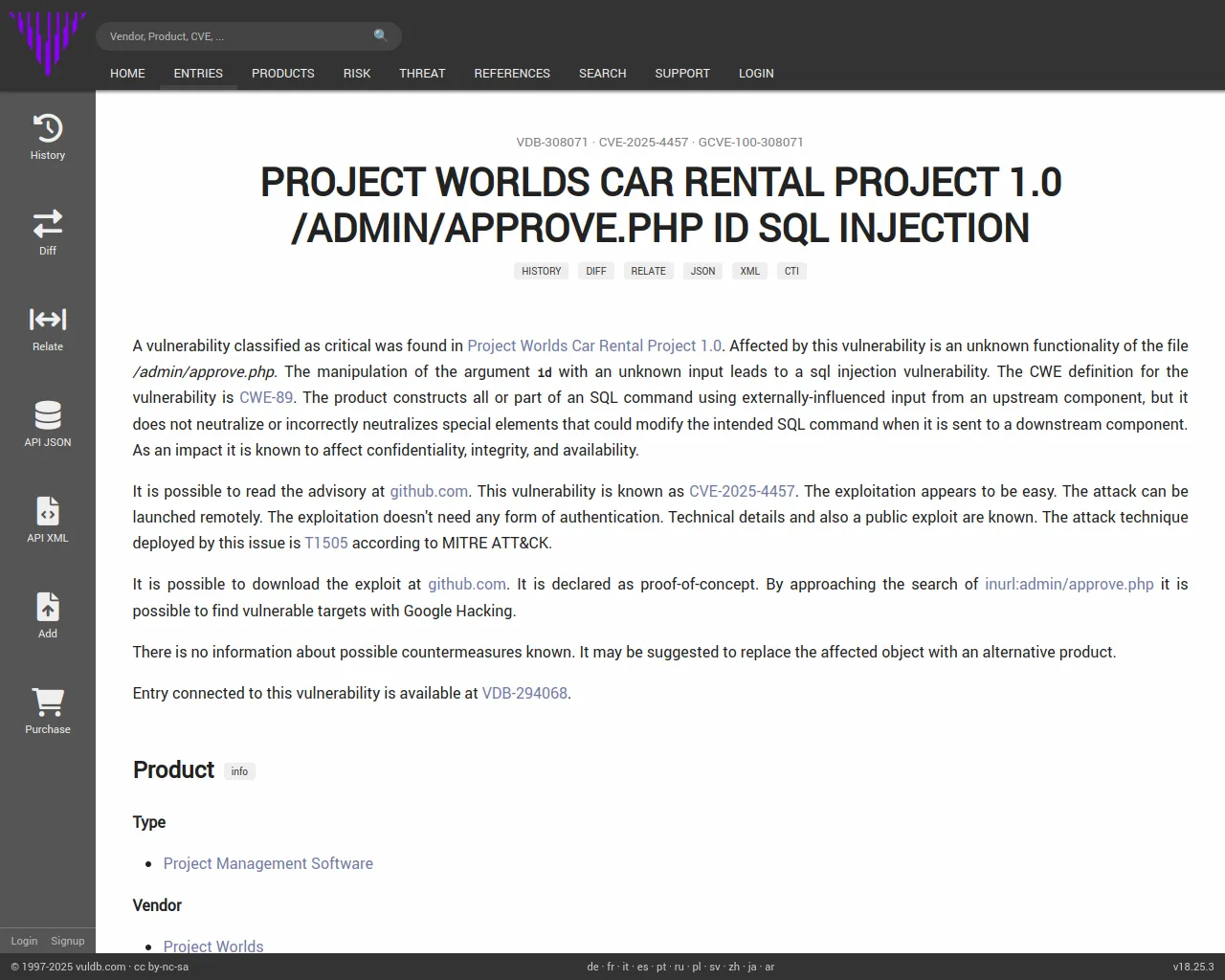Click the CTI tag under the title
Screen dimensions: 1225x980
point(791,271)
